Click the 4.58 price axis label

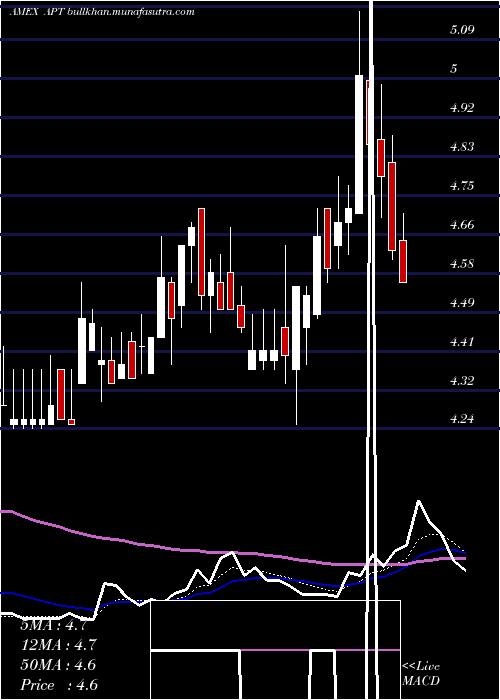(x=462, y=263)
